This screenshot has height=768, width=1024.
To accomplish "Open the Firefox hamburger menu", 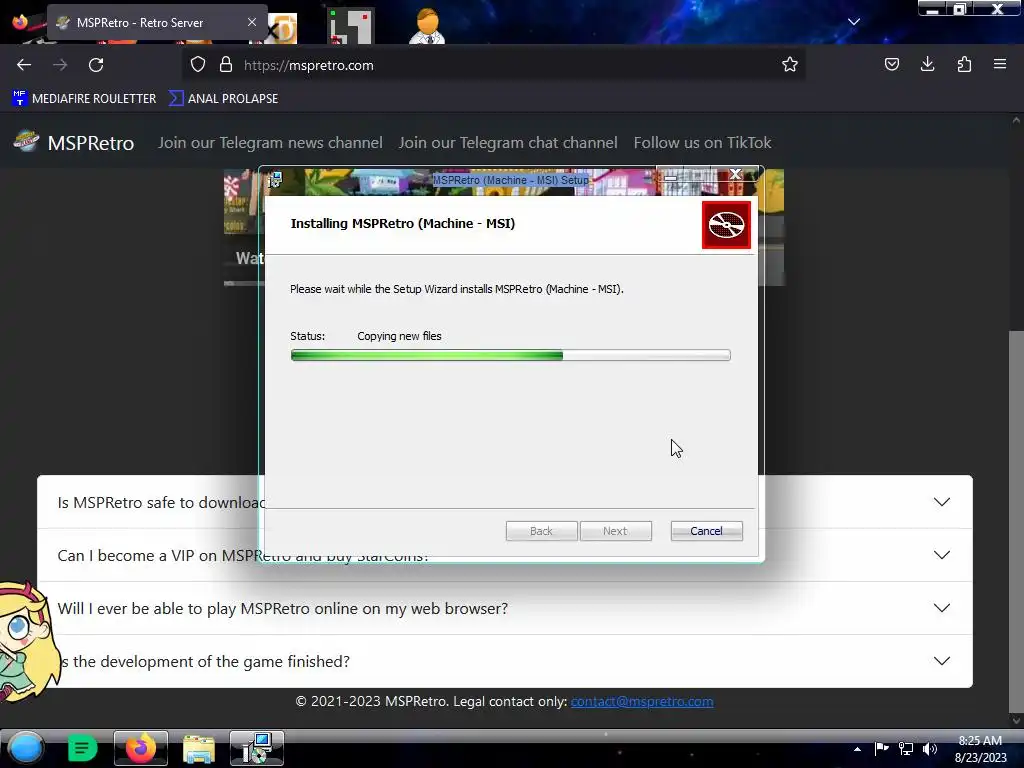I will 1000,65.
